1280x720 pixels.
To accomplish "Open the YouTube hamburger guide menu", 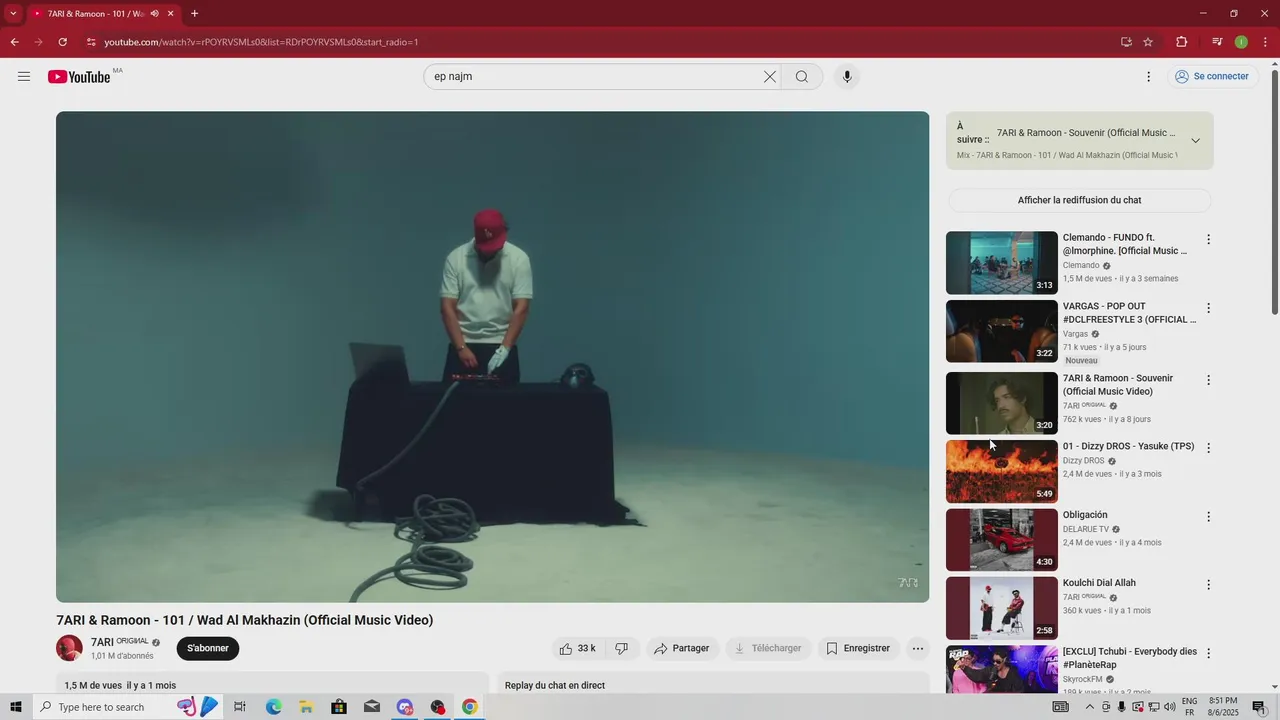I will (24, 77).
